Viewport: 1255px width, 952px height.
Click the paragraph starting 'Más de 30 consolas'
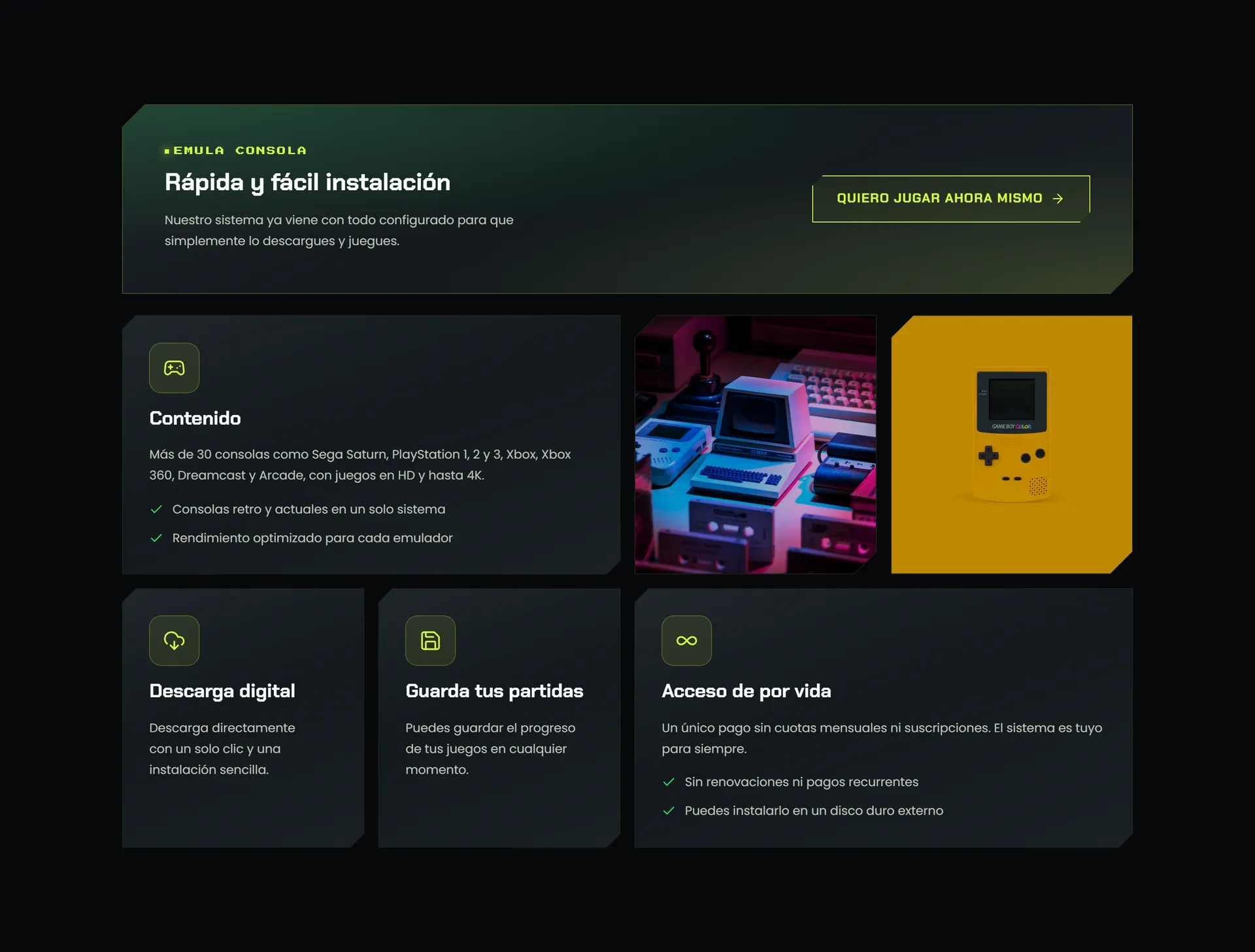[360, 465]
